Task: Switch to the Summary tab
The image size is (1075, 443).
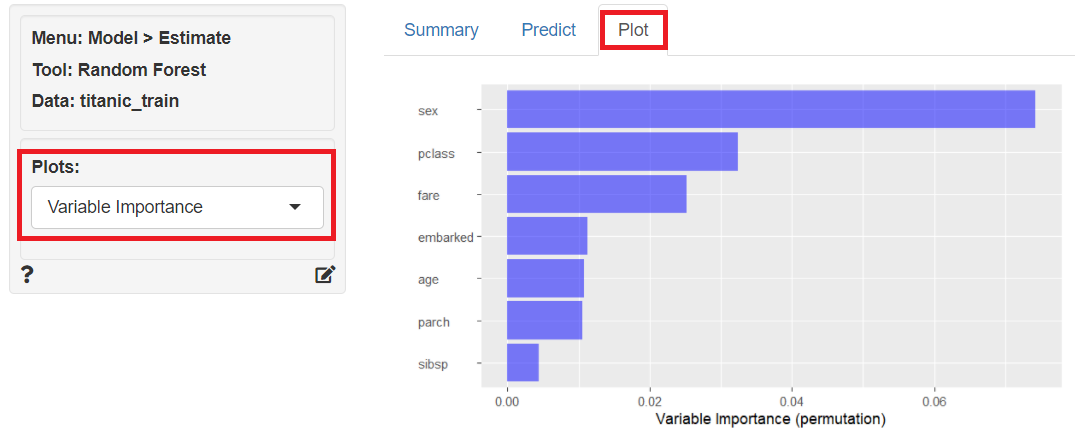Action: [x=441, y=30]
